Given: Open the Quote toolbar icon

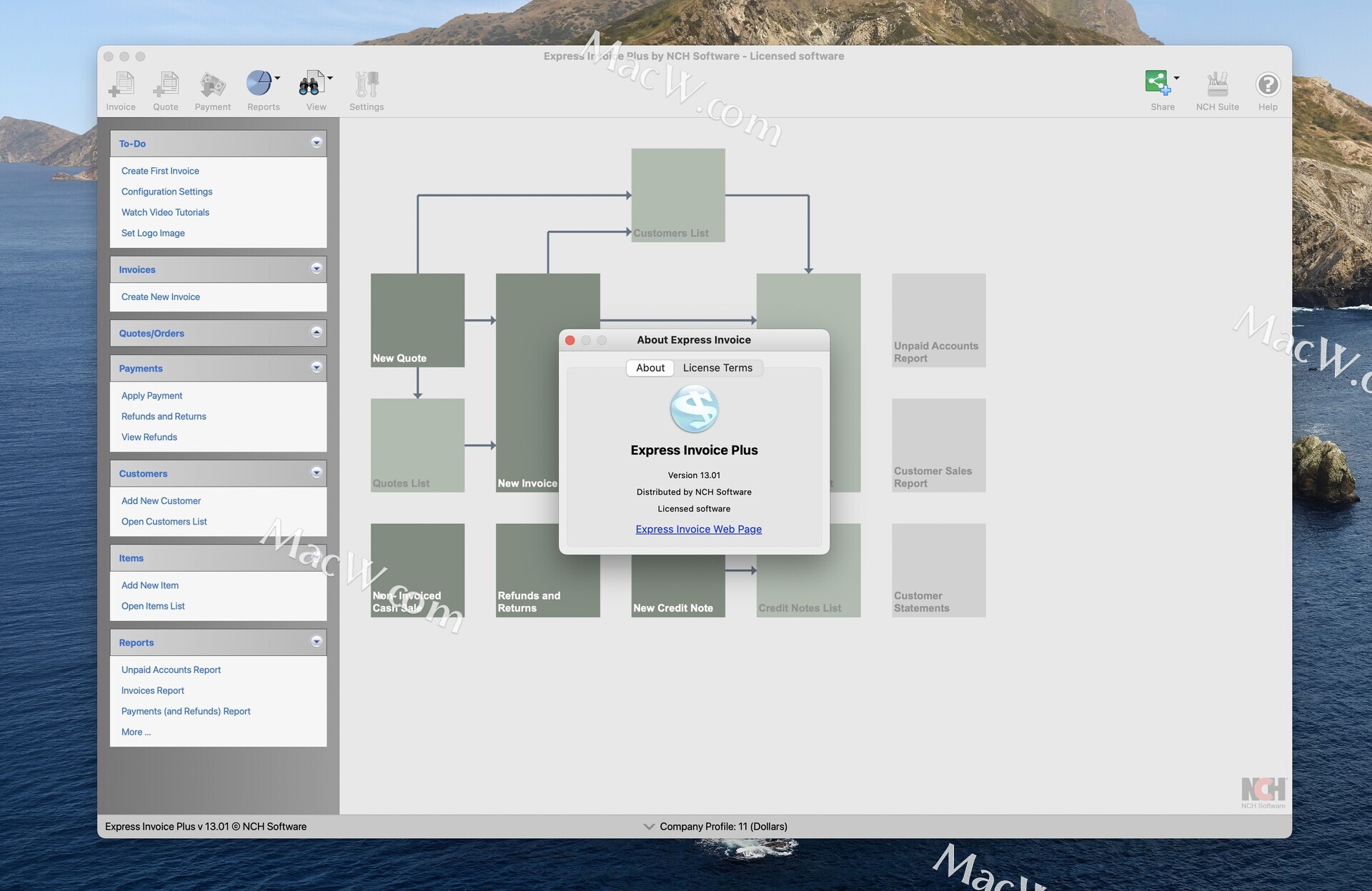Looking at the screenshot, I should (166, 85).
